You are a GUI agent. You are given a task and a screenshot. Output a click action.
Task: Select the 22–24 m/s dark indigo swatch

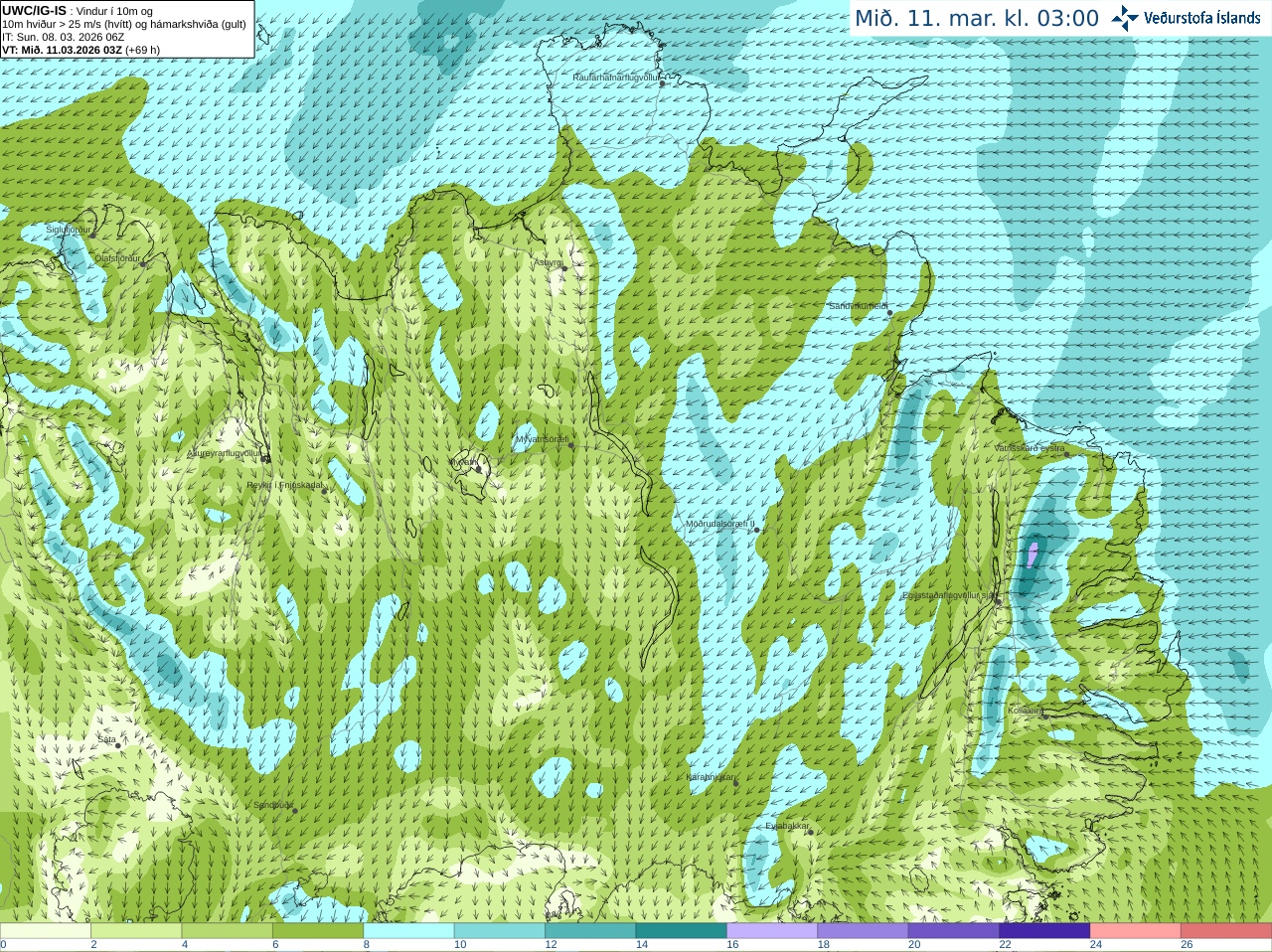tap(1044, 931)
